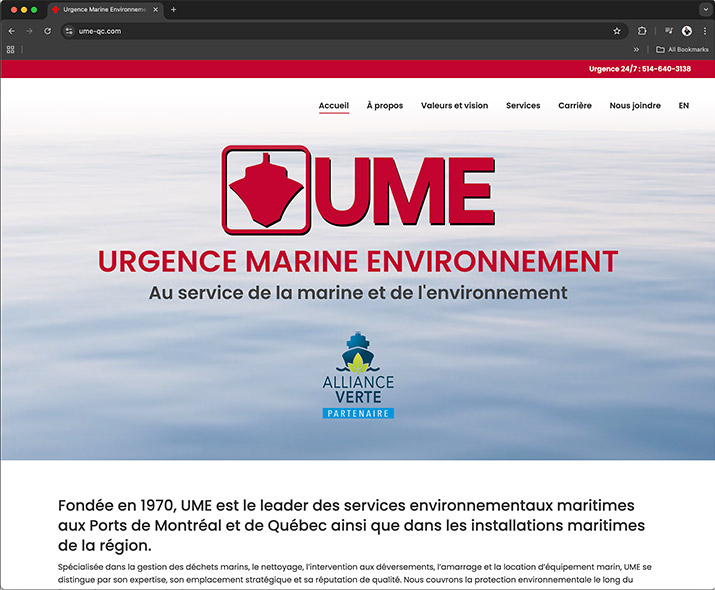Open the browser profile avatar
This screenshot has height=590, width=715.
point(687,31)
